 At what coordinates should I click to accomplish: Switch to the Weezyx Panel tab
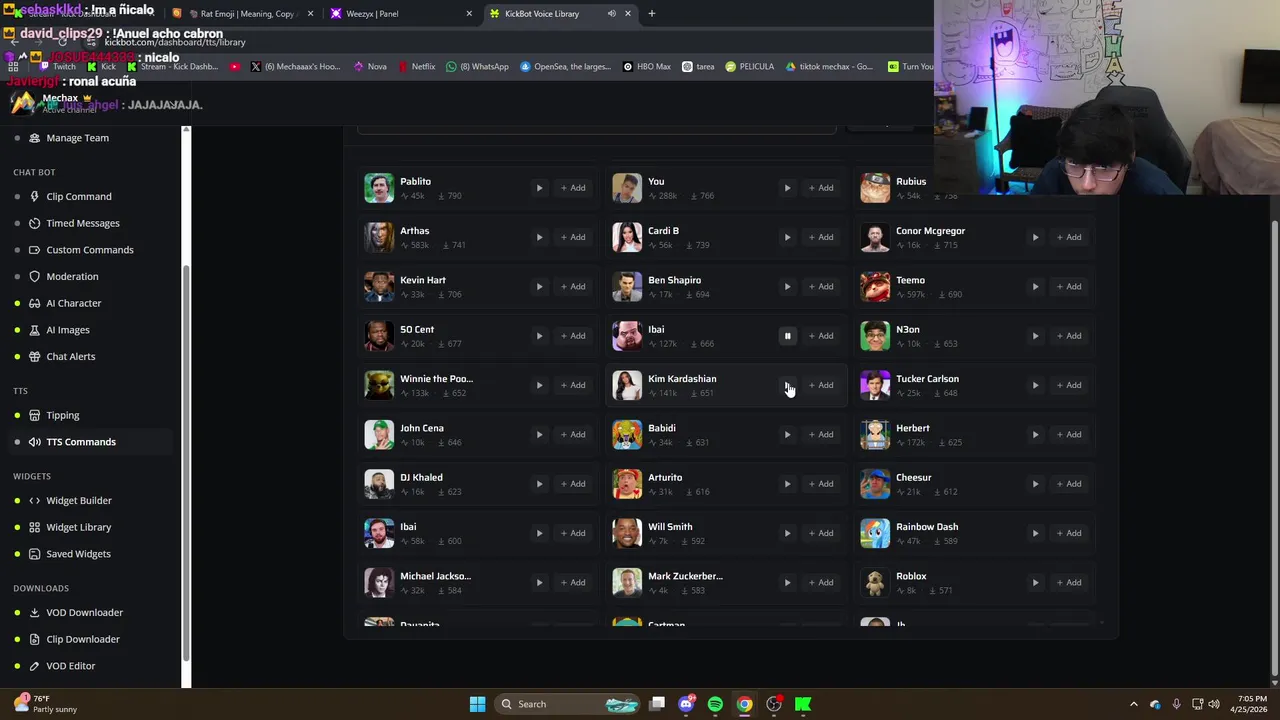click(400, 14)
